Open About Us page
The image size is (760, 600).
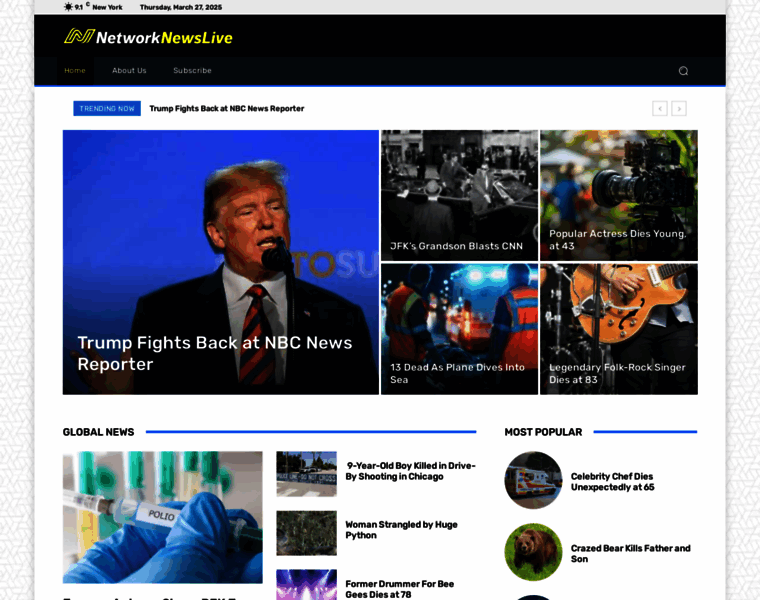coord(129,71)
